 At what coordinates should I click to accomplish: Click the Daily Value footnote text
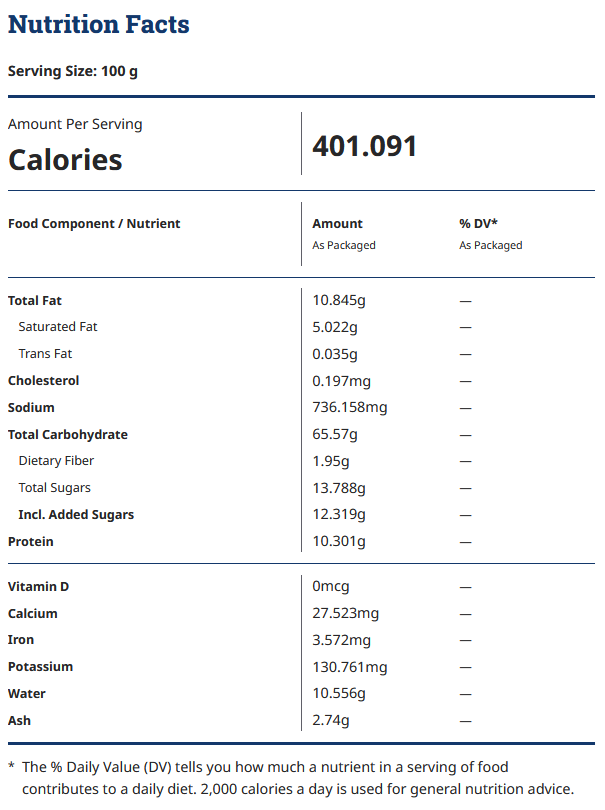(x=292, y=778)
